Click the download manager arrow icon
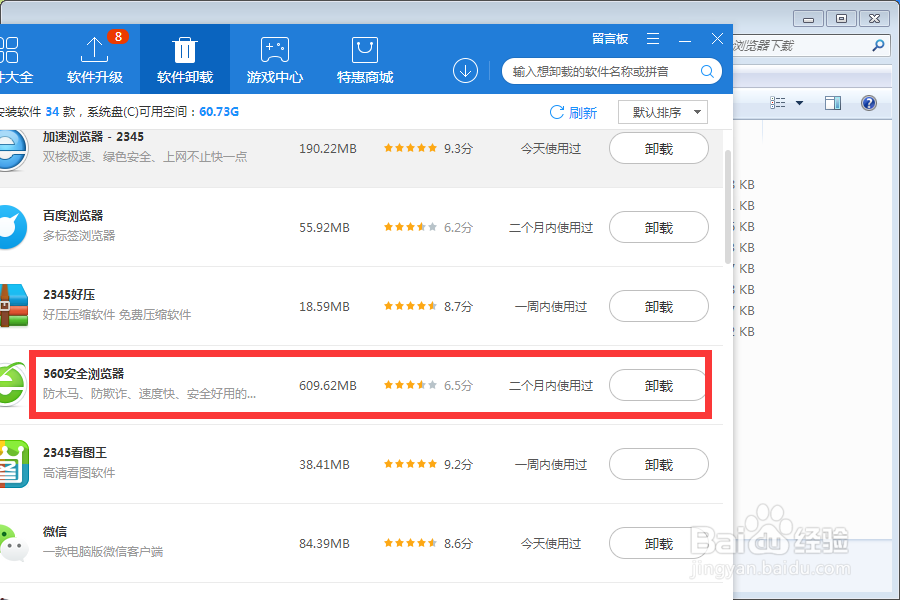Viewport: 900px width, 600px height. [x=465, y=71]
